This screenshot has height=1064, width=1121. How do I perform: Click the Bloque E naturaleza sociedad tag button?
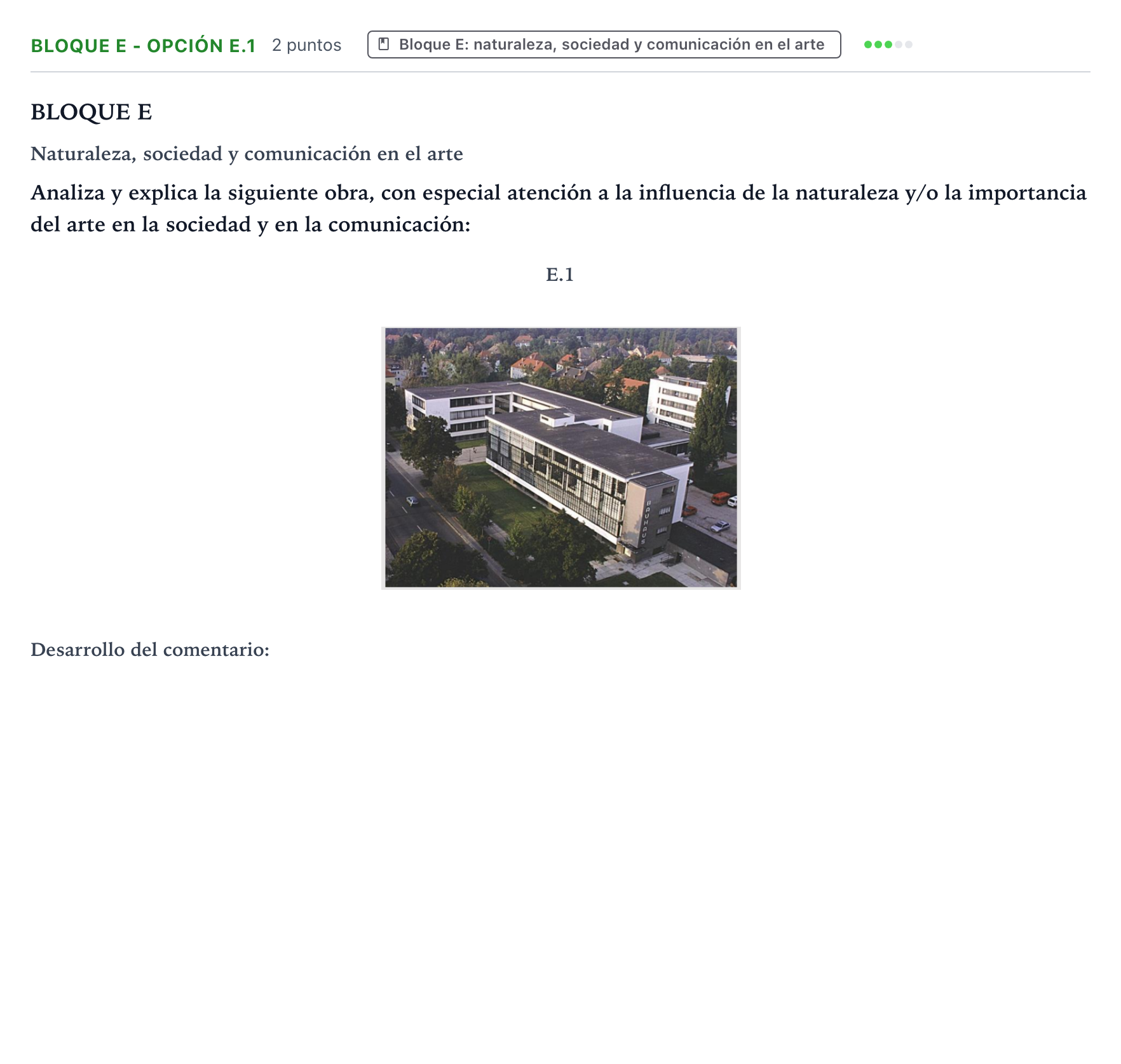pos(604,44)
